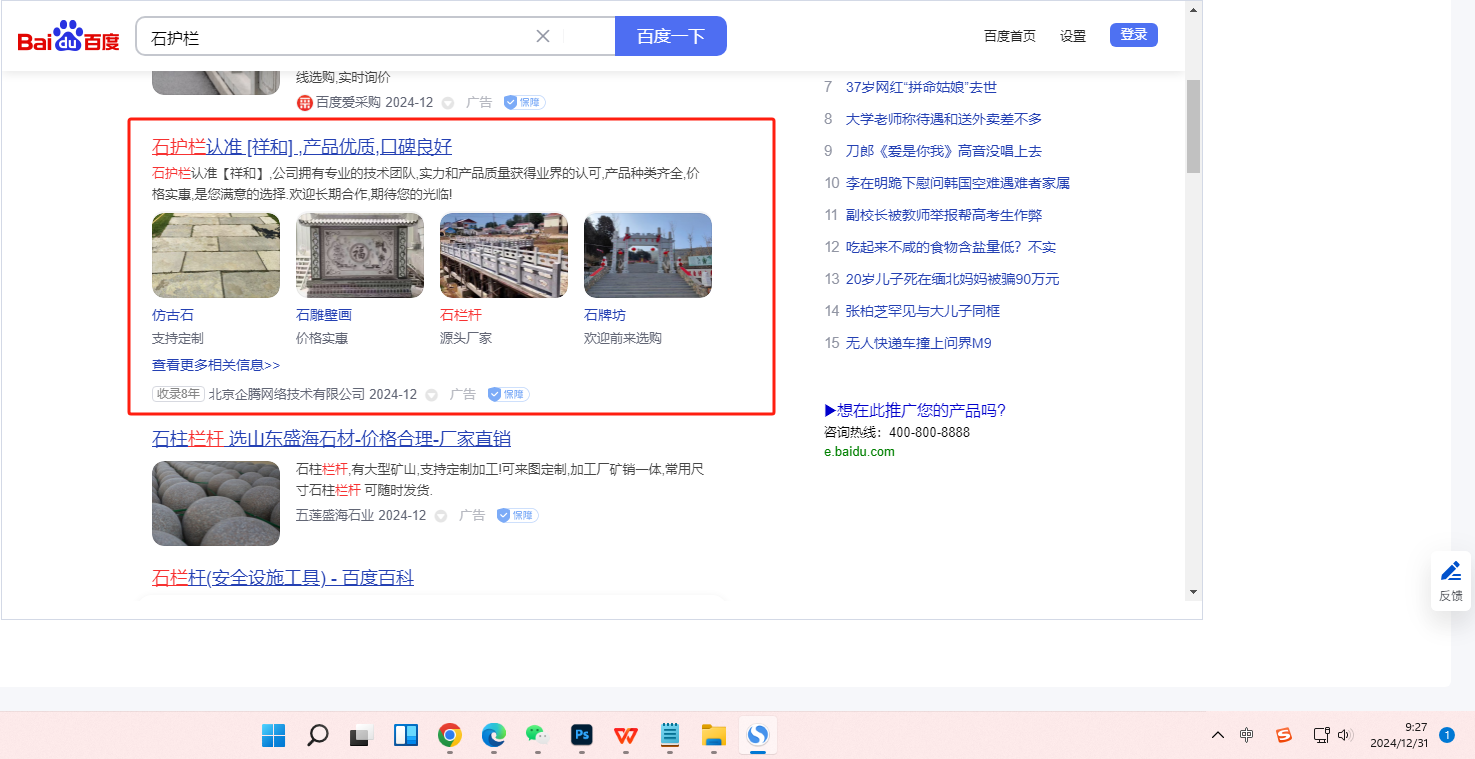Image resolution: width=1475 pixels, height=759 pixels.
Task: Click 保障 shield badge of 五莲盛海石业 ad
Action: 516,515
